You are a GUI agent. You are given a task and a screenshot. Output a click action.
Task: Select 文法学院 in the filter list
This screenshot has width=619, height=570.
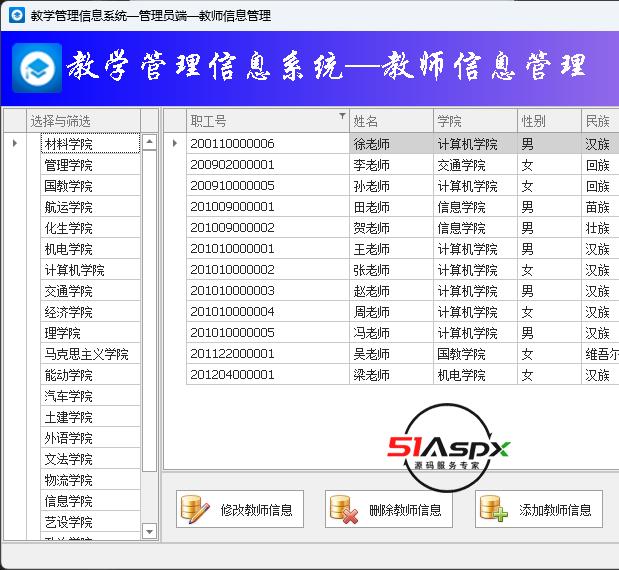pyautogui.click(x=90, y=459)
